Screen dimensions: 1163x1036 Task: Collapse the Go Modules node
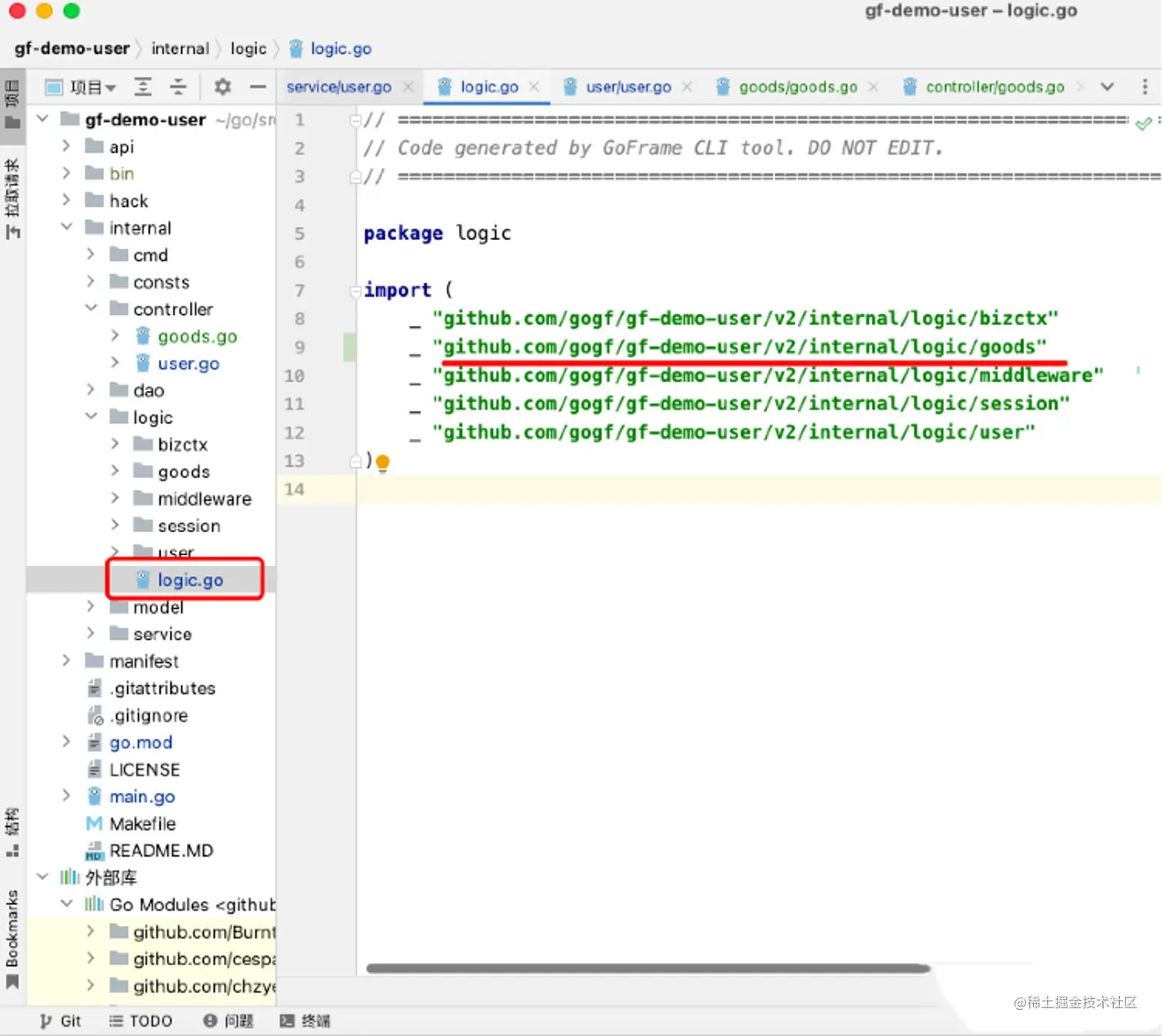66,904
